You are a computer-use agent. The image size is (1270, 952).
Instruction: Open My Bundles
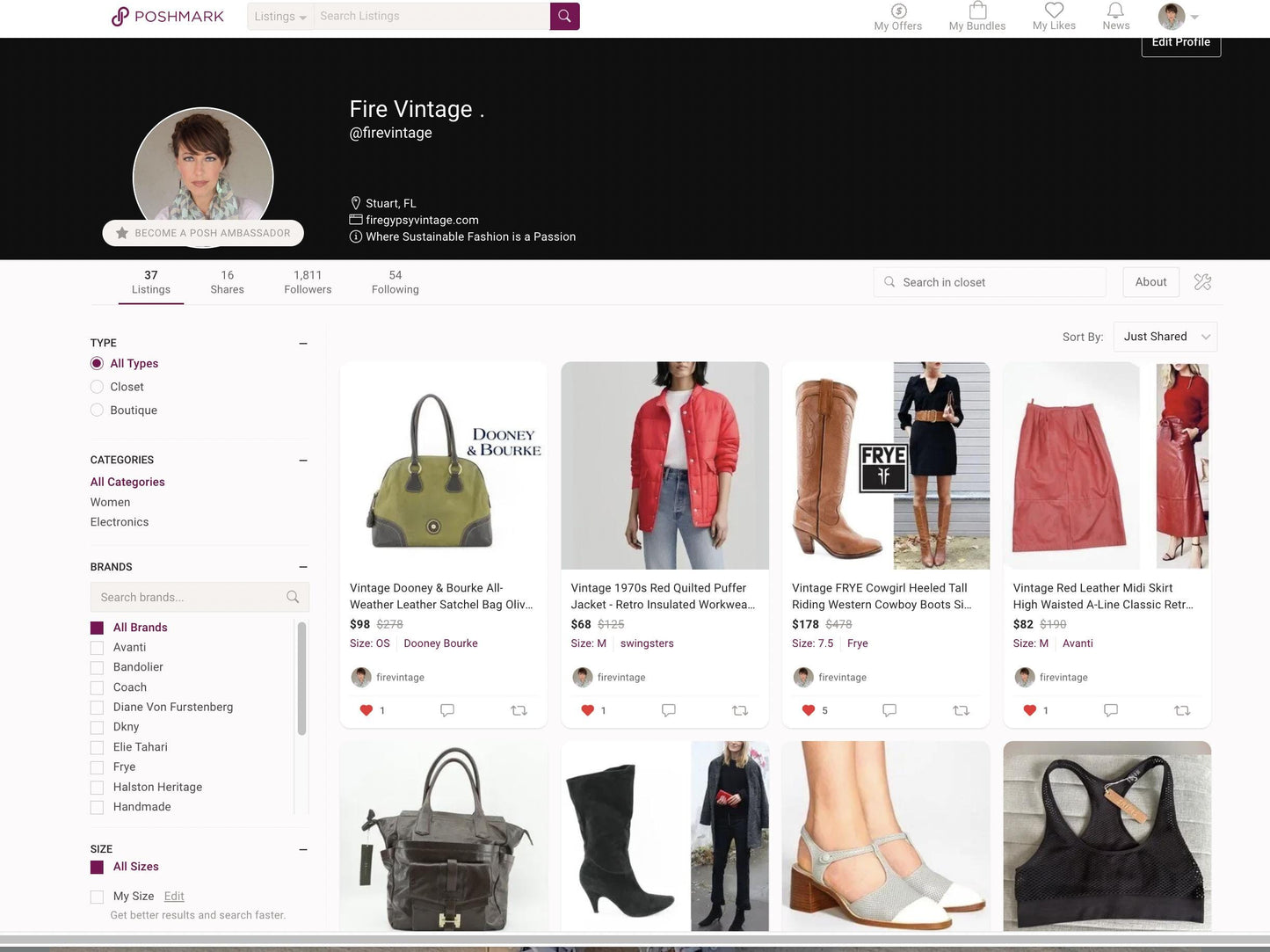pyautogui.click(x=976, y=17)
